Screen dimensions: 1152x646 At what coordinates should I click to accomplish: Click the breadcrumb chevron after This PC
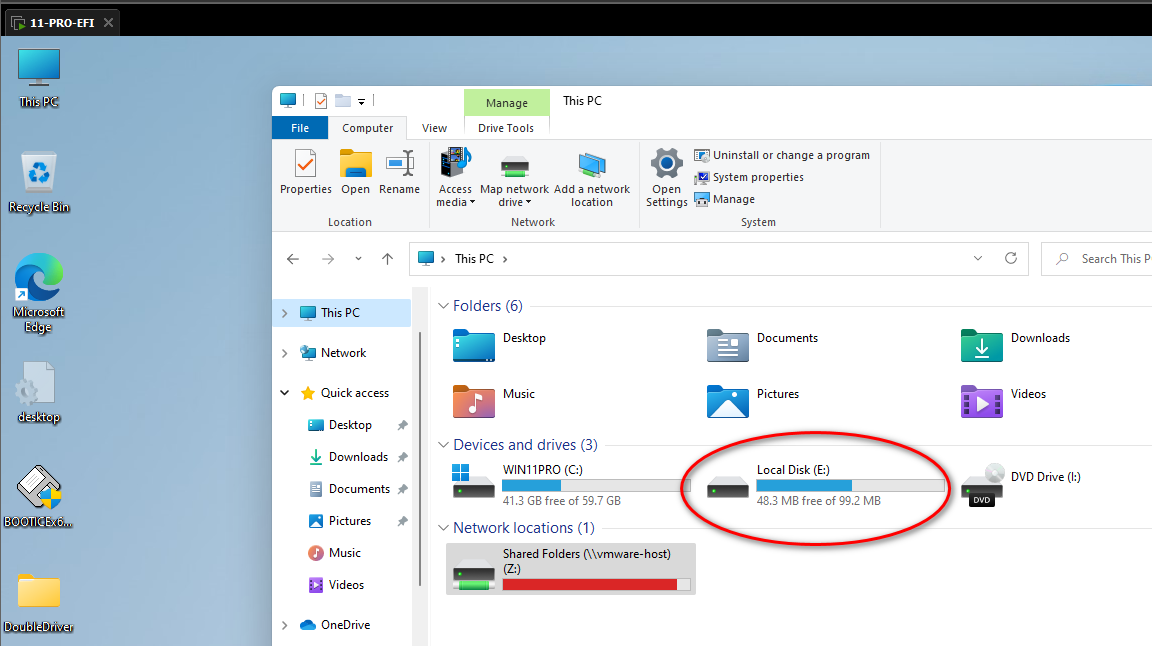coord(505,259)
